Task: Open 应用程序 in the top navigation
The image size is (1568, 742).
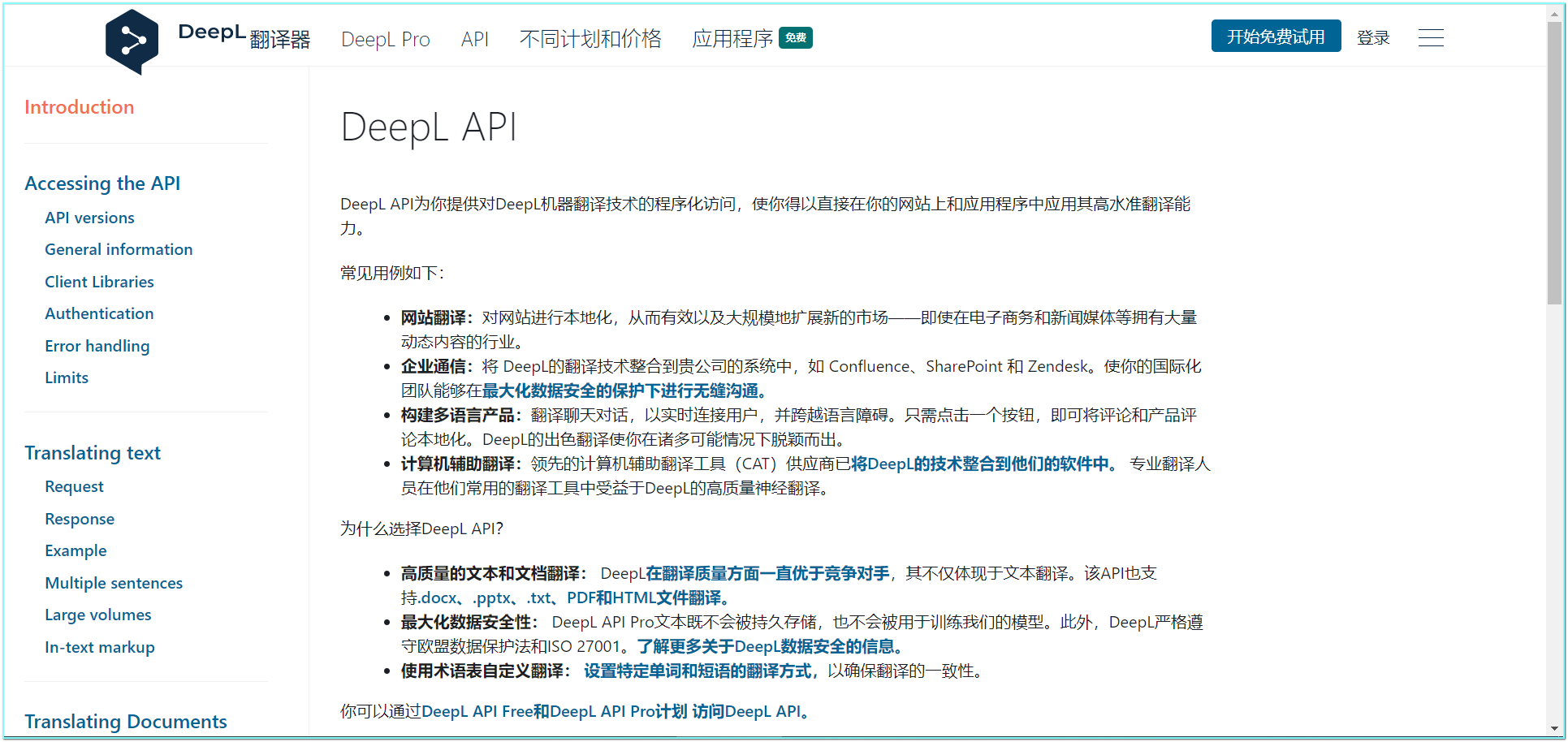Action: pyautogui.click(x=732, y=38)
